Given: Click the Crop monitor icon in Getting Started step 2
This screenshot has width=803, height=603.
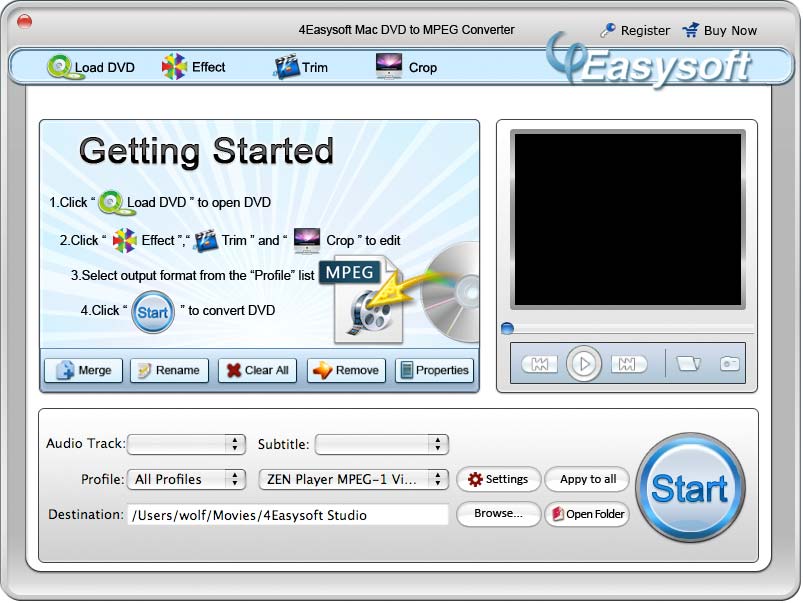Looking at the screenshot, I should pyautogui.click(x=307, y=241).
